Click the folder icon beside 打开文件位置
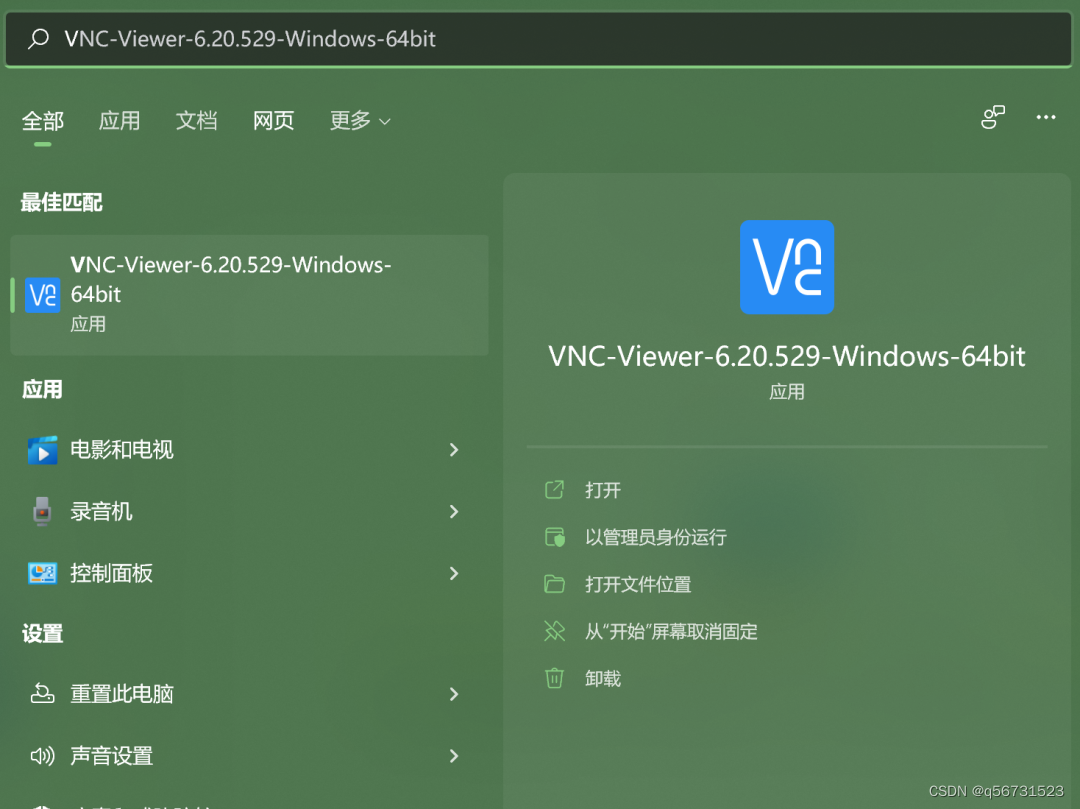The image size is (1080, 809). click(x=554, y=584)
